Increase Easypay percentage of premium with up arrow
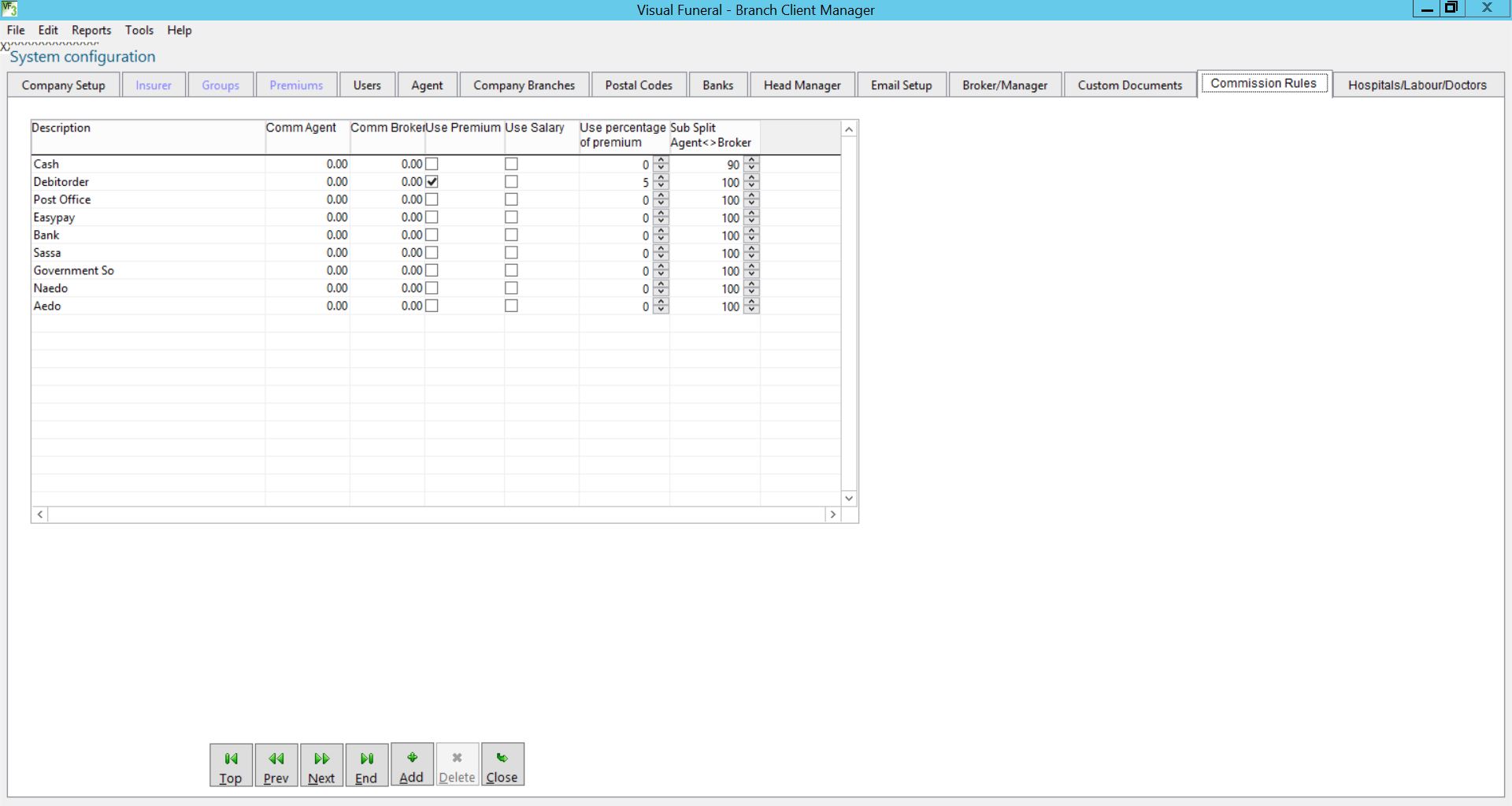 (x=661, y=214)
